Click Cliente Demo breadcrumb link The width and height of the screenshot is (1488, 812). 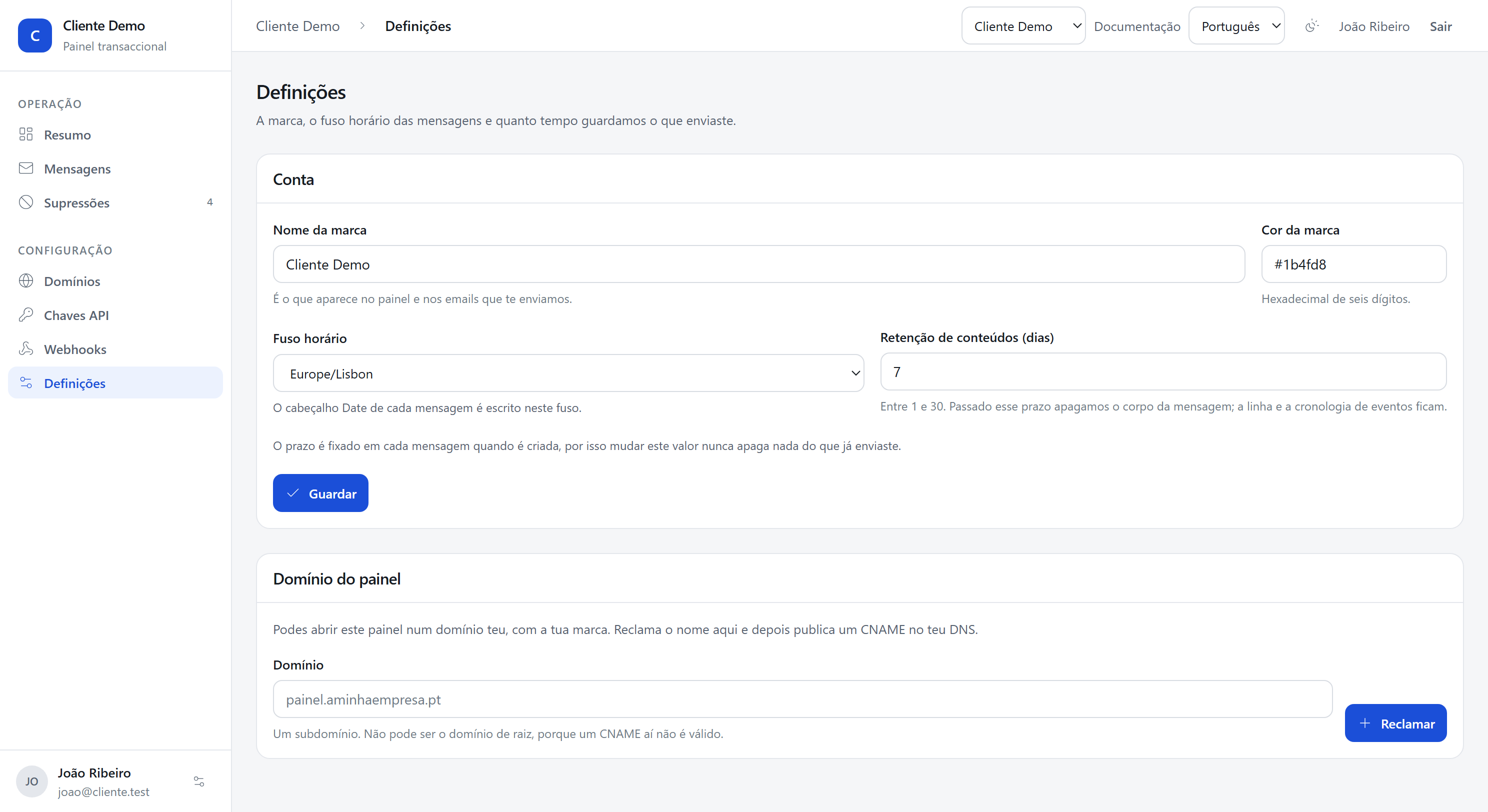[297, 26]
